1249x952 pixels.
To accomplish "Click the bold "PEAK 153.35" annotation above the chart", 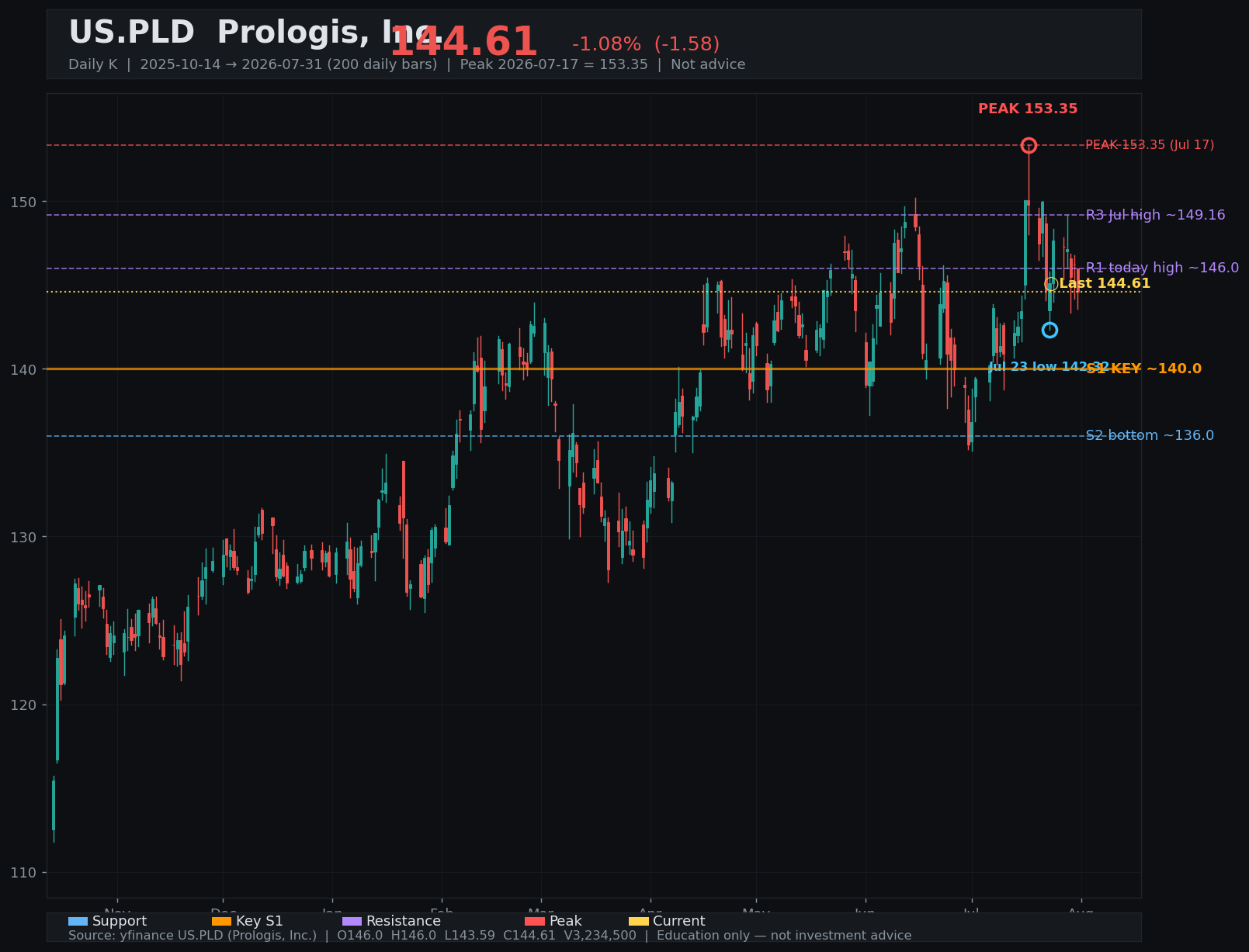I will click(x=1028, y=109).
